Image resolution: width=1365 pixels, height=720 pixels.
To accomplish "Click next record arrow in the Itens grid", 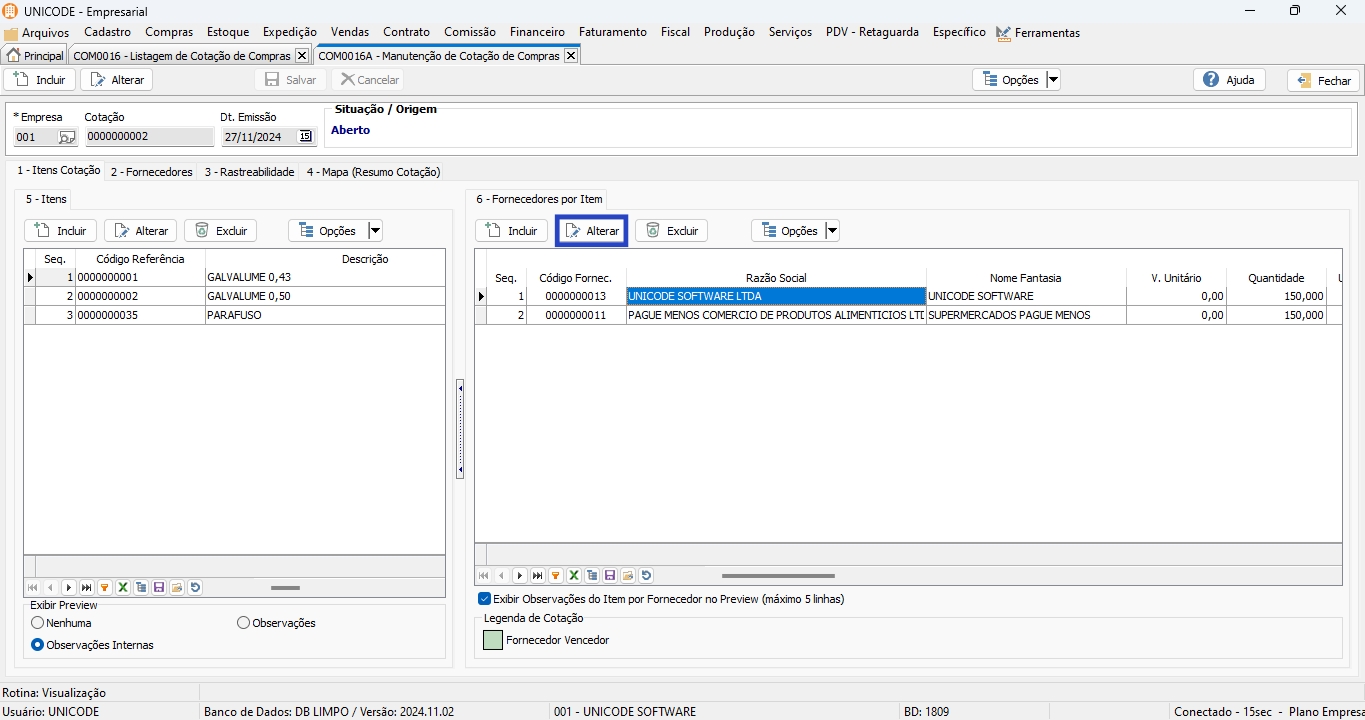I will (x=69, y=588).
